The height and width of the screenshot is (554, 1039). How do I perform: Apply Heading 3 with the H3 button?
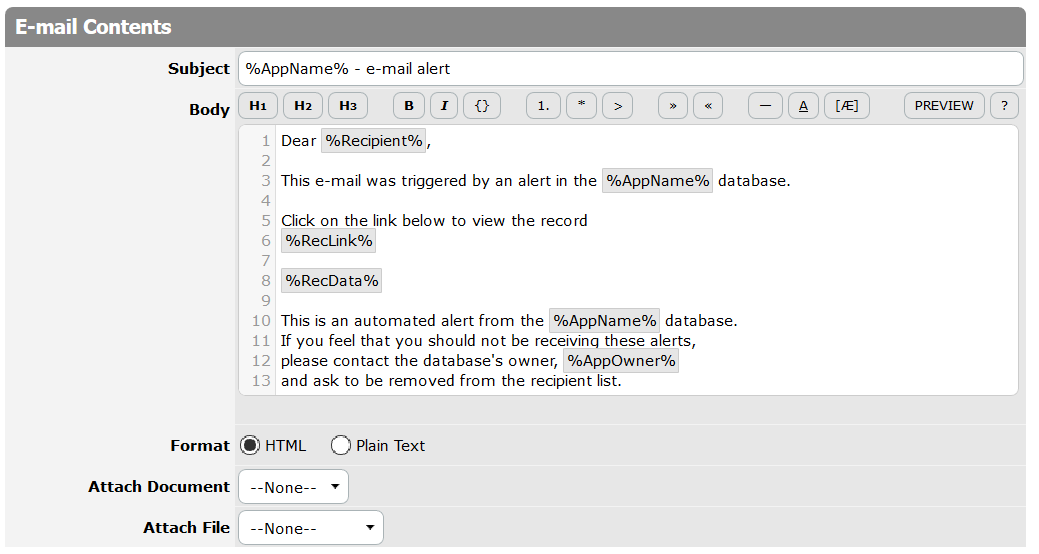pos(348,106)
